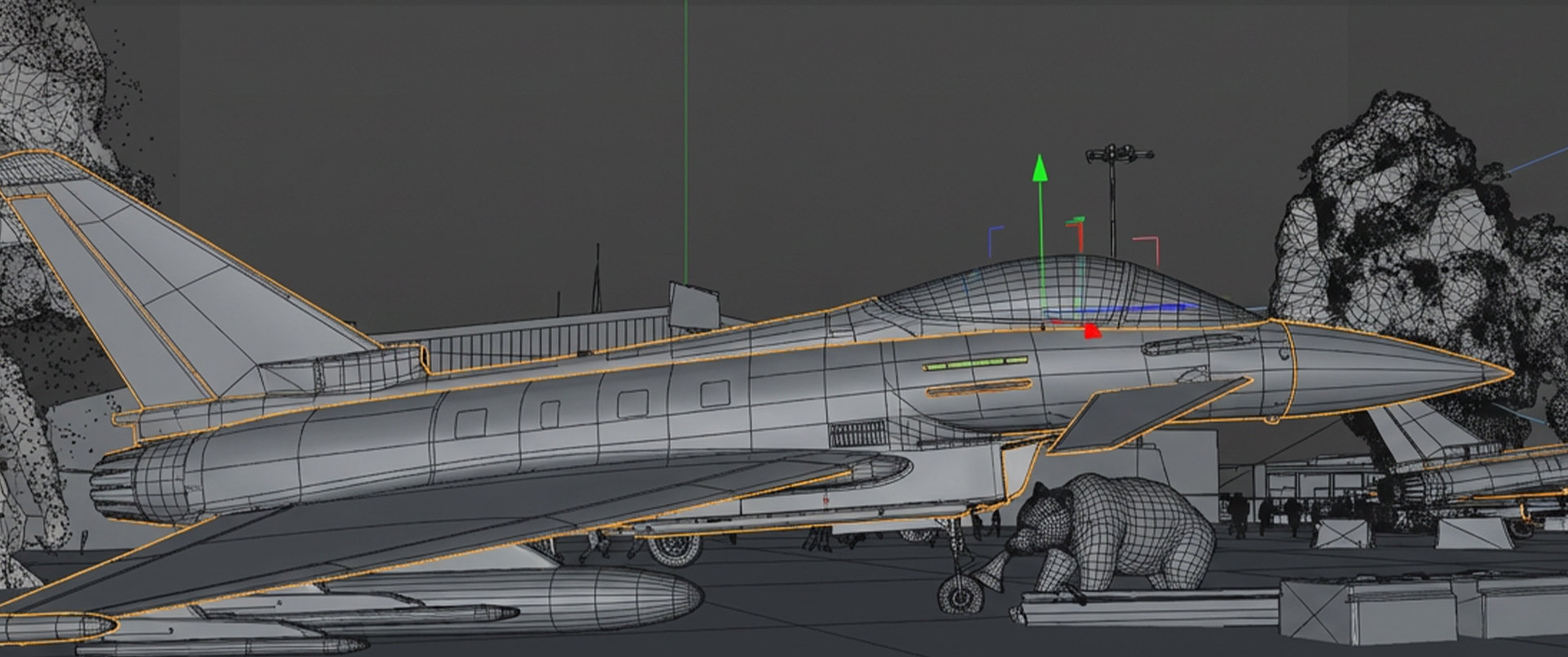Click the red X-axis gizmo arrowhead

(1092, 331)
